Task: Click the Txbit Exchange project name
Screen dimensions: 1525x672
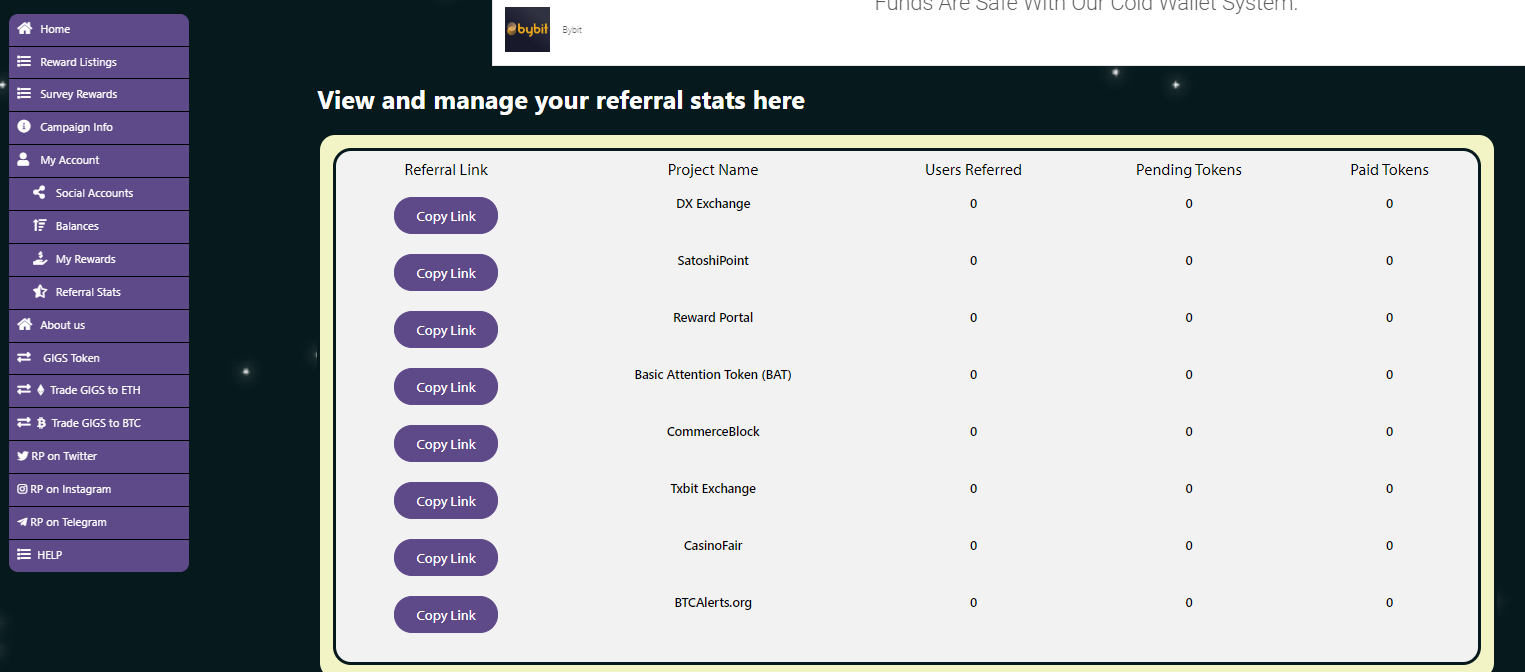Action: (713, 488)
